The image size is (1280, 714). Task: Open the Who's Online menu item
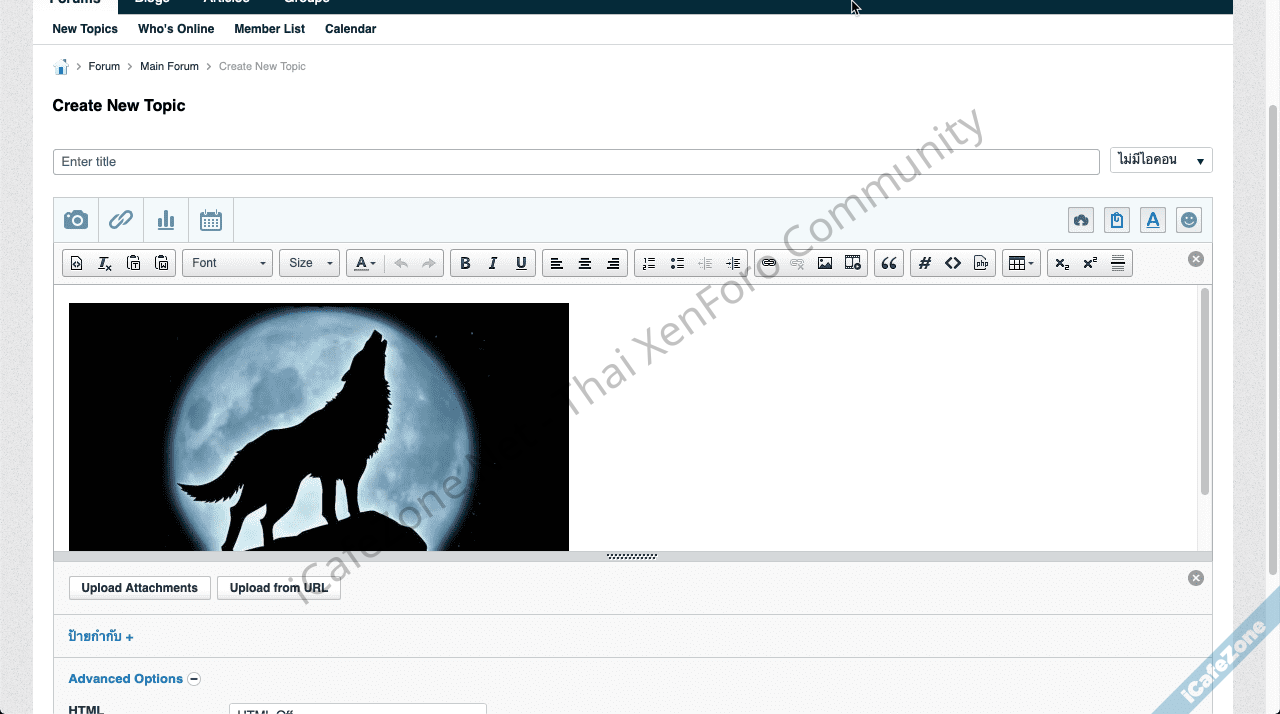point(176,29)
